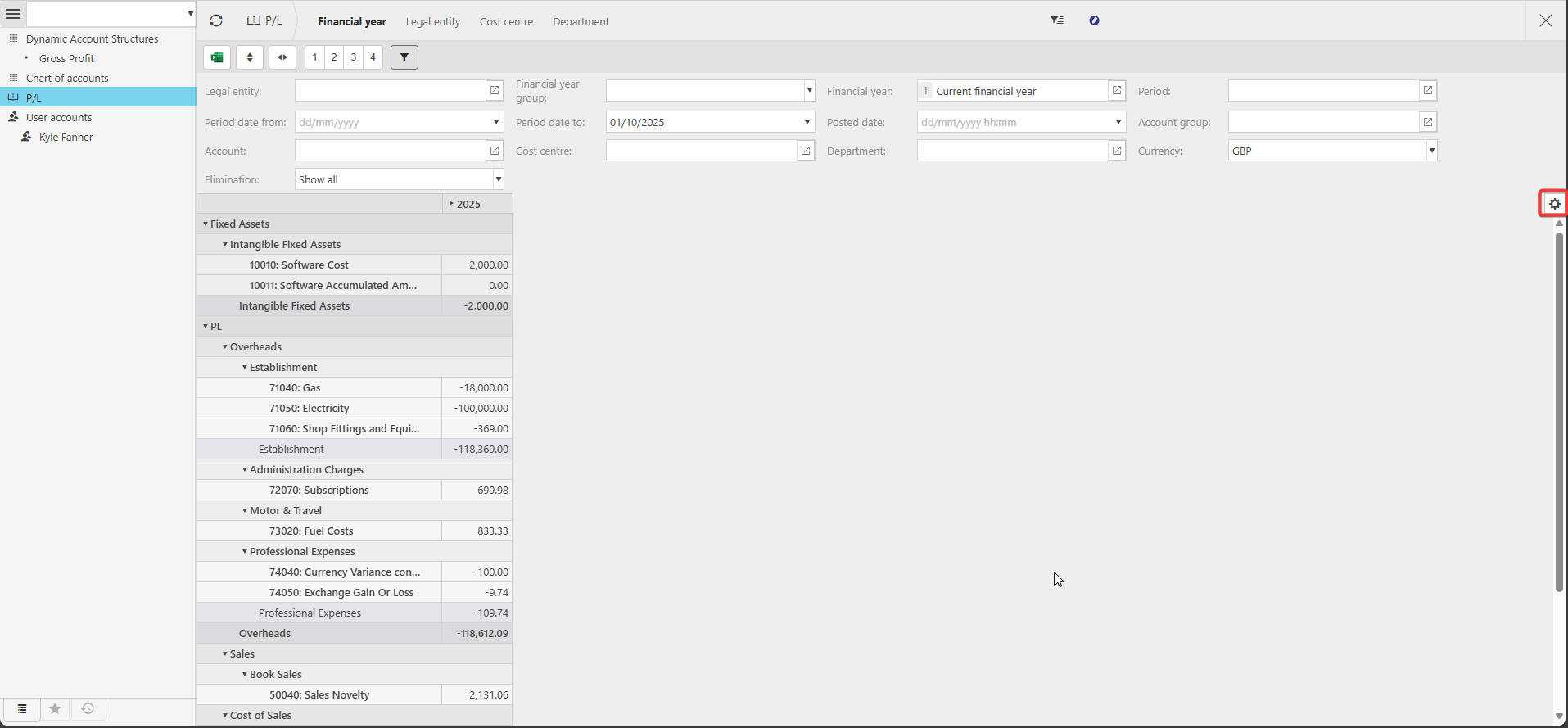Image resolution: width=1568 pixels, height=728 pixels.
Task: Click the Legal entity input field
Action: [391, 91]
